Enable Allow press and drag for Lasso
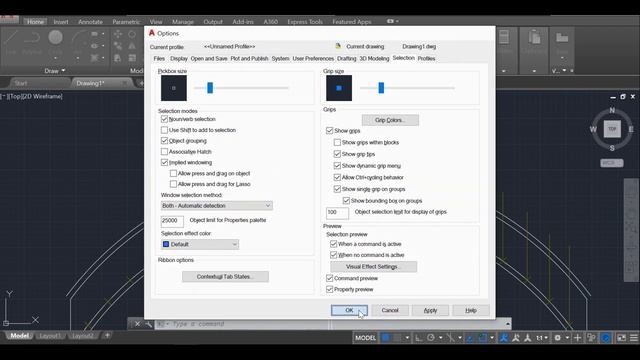640x360 pixels. tap(173, 184)
